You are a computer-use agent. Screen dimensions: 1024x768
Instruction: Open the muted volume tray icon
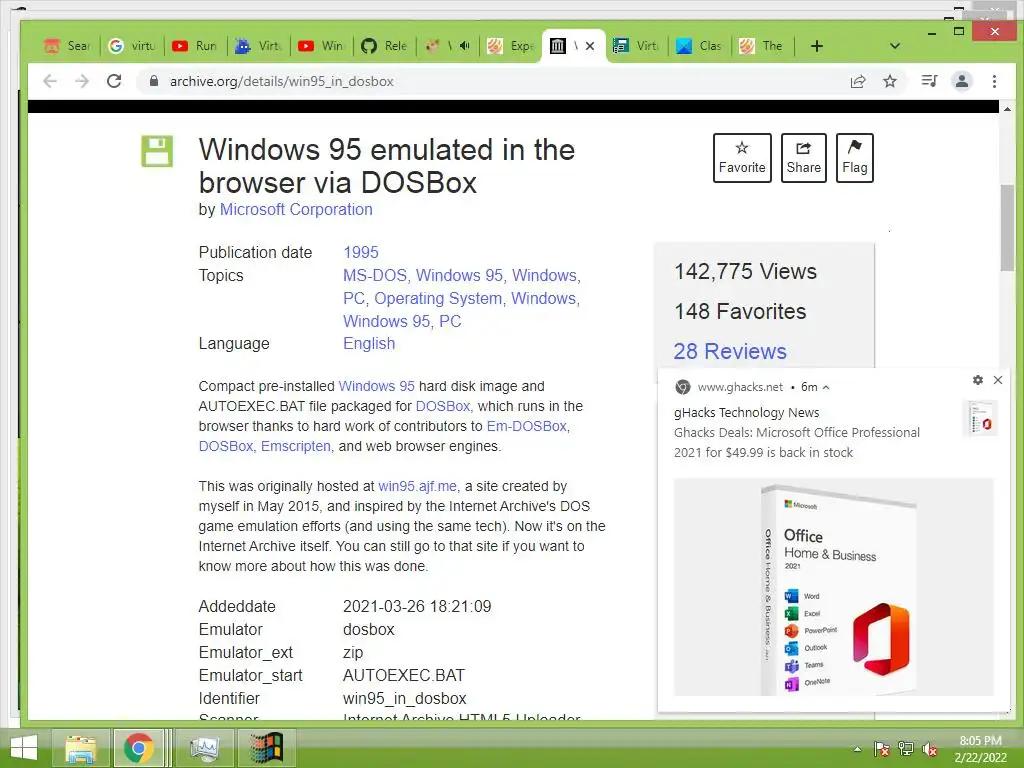[930, 749]
